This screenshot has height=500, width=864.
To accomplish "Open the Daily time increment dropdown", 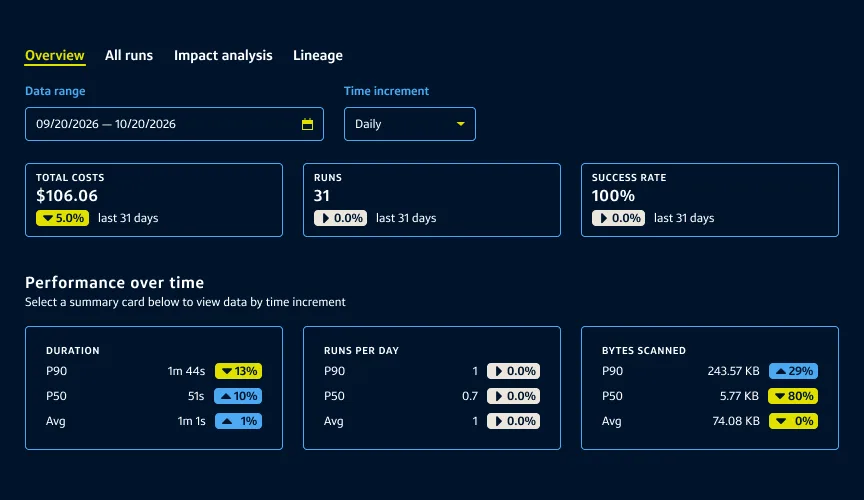I will [410, 124].
